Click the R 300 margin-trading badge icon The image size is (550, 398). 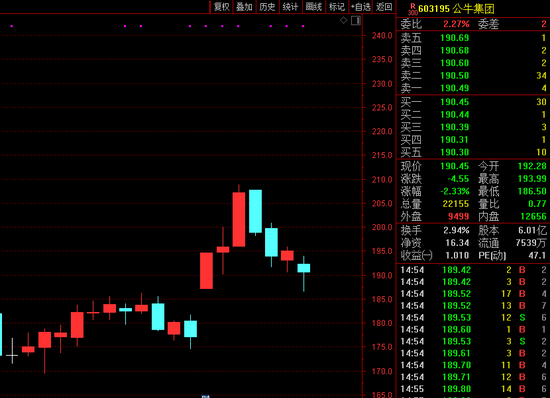click(x=413, y=9)
